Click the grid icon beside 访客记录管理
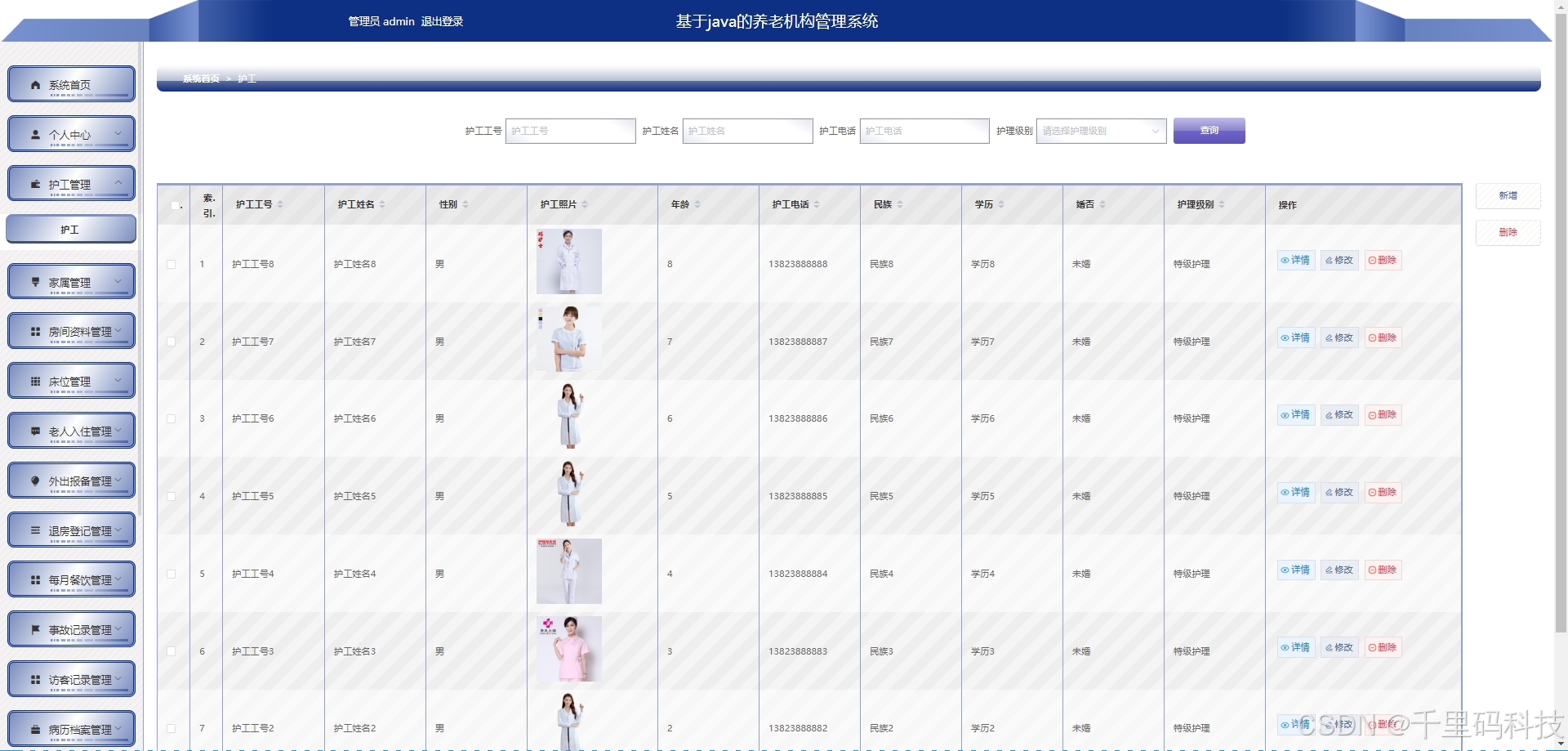 (35, 680)
